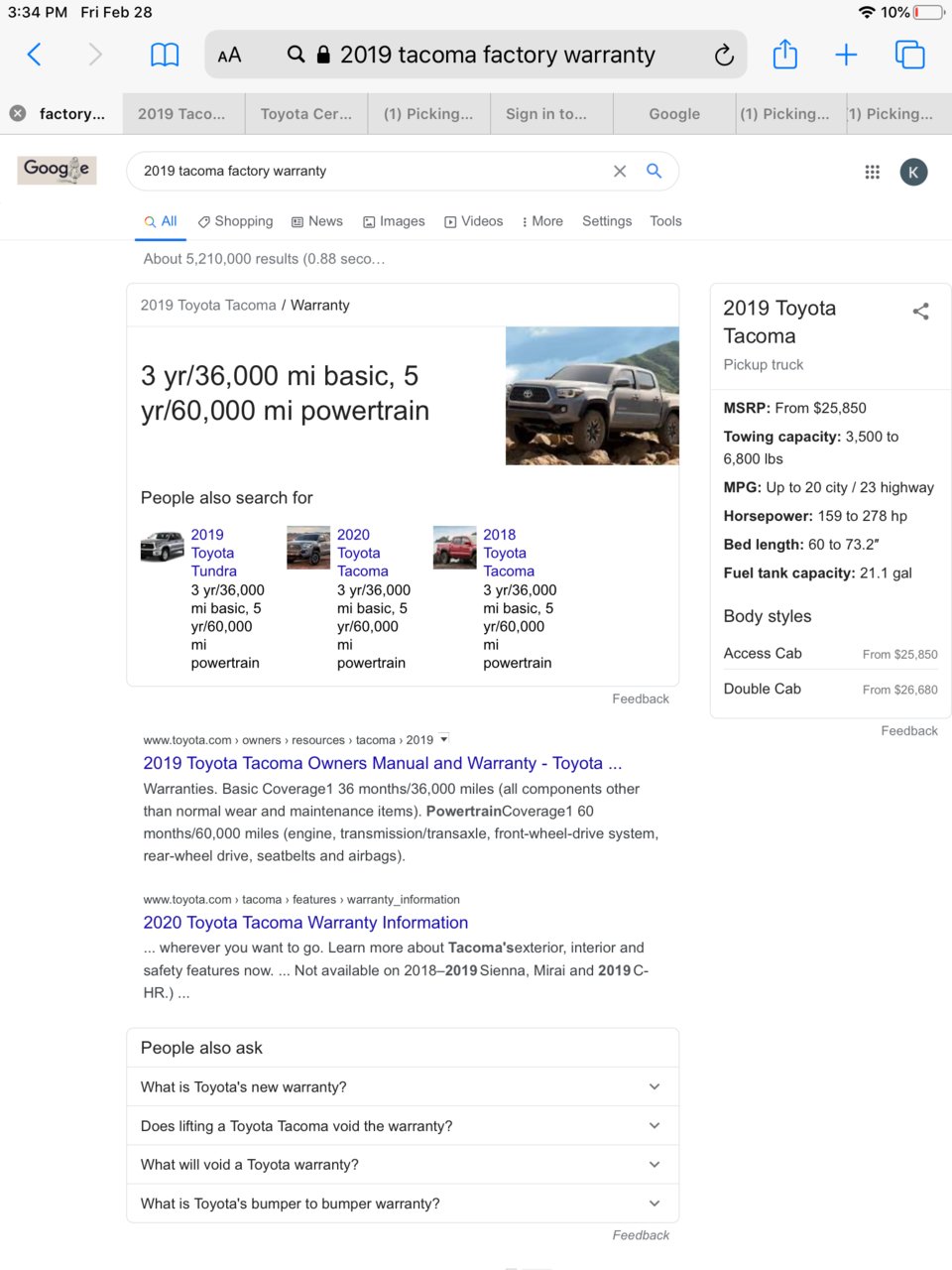This screenshot has height=1270, width=952.
Task: Open the Safari bookmarks book icon
Action: [165, 55]
